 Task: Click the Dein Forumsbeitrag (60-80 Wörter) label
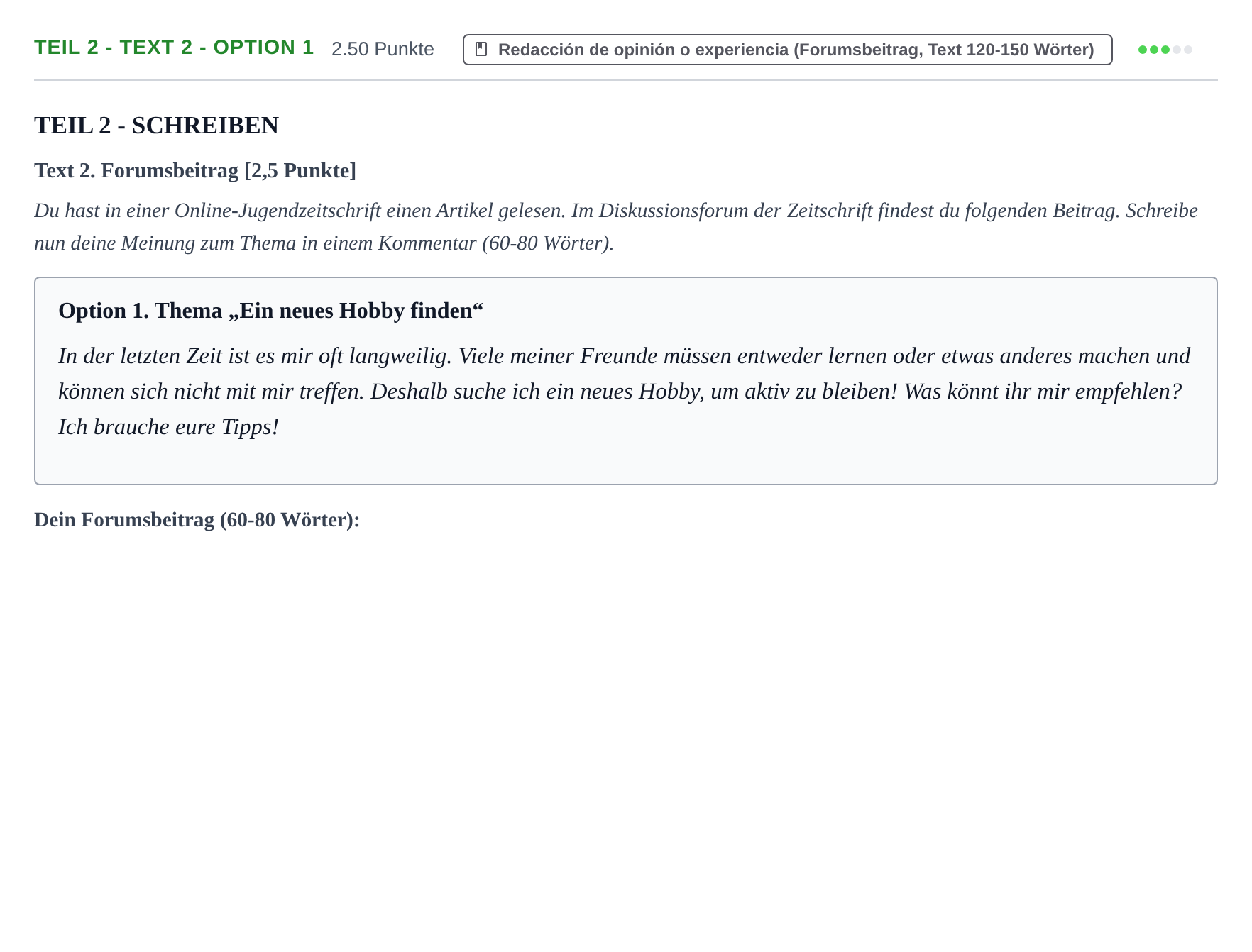coord(197,520)
